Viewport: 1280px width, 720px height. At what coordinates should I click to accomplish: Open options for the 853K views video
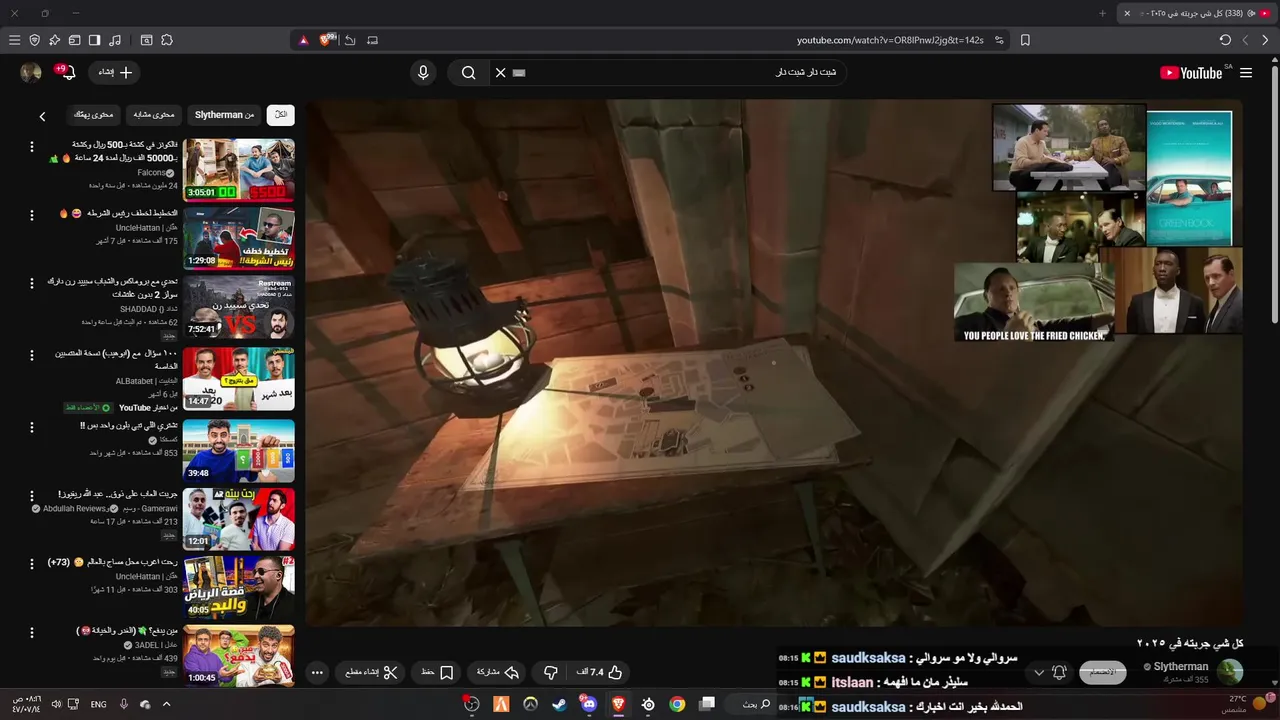coord(32,427)
